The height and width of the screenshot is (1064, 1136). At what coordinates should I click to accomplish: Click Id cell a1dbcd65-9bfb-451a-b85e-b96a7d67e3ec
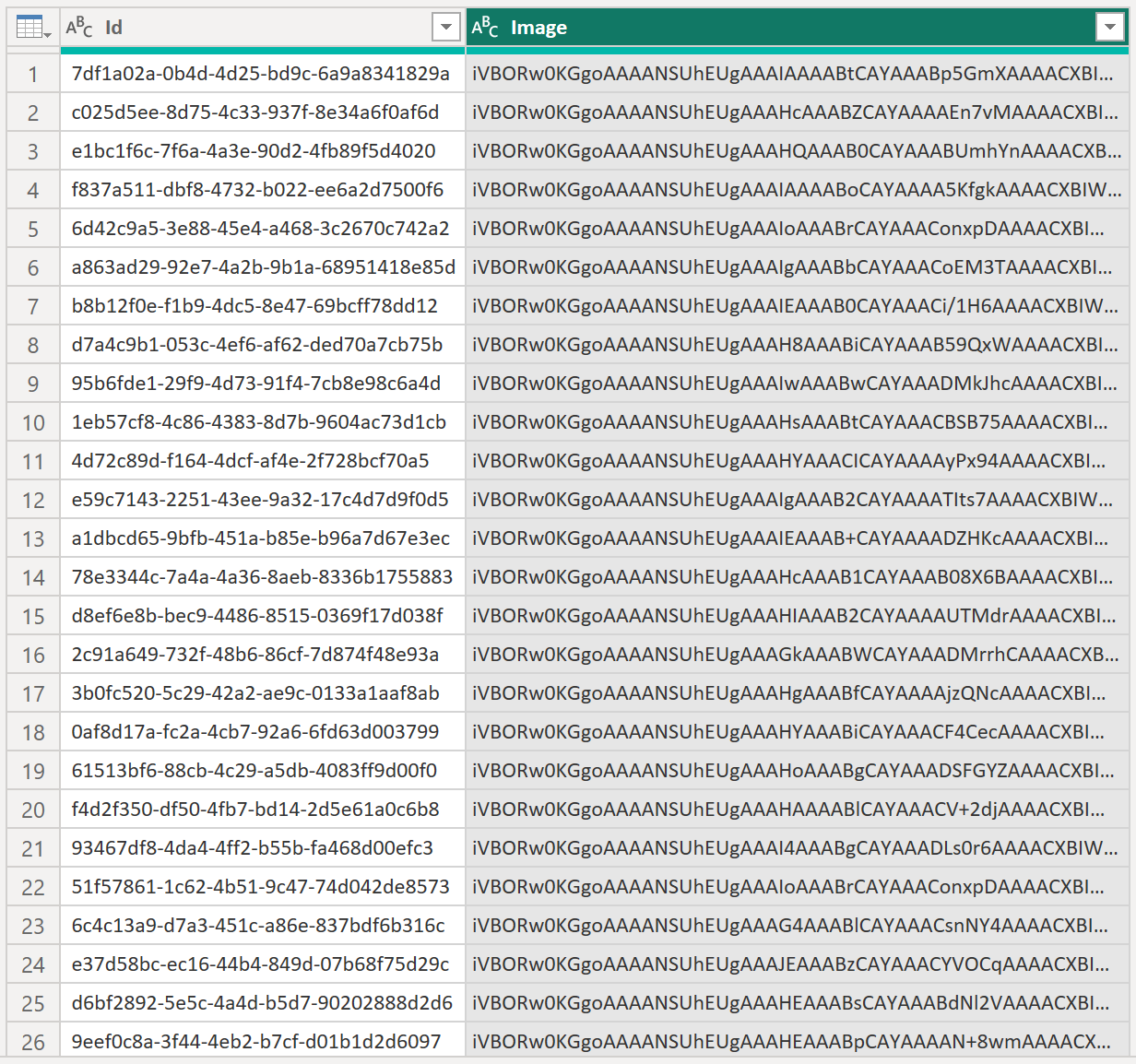263,538
